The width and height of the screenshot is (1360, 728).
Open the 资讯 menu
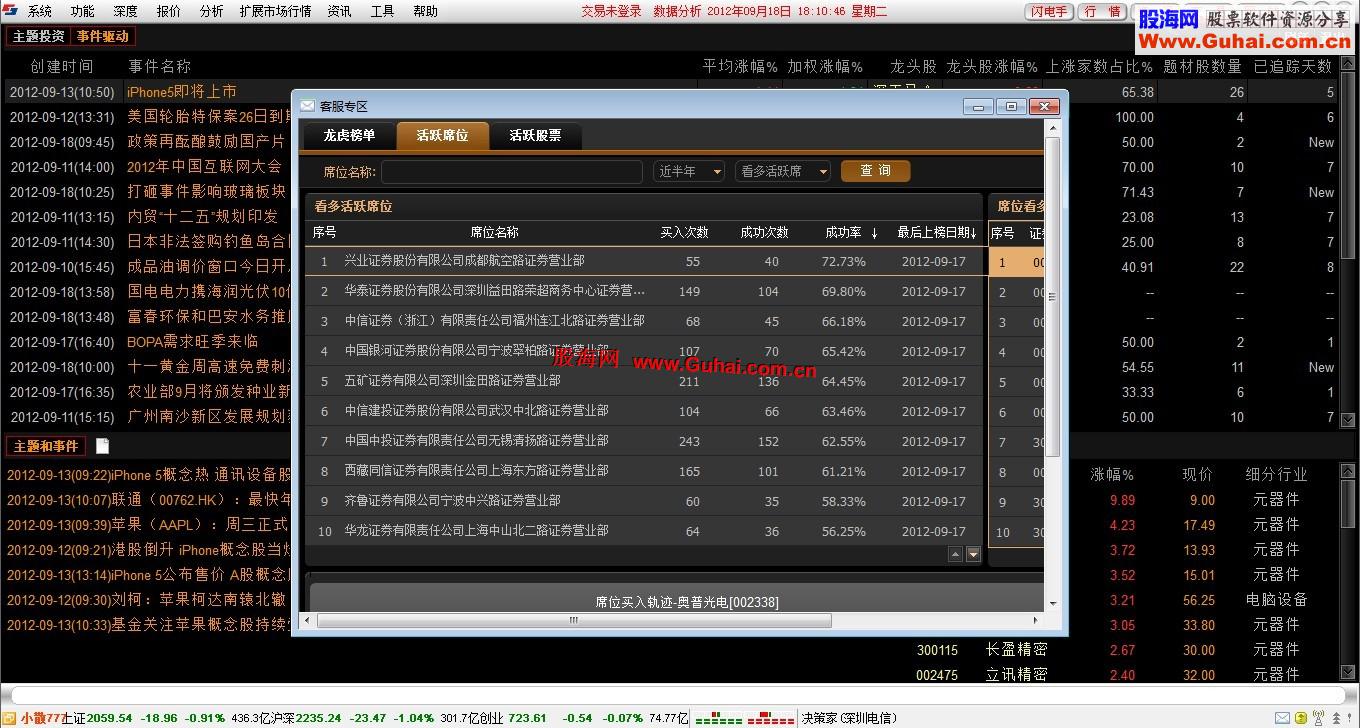point(339,12)
